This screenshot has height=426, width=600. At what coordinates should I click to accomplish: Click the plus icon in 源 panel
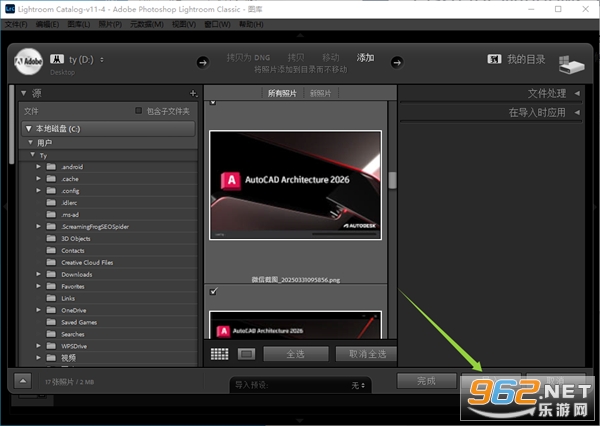(193, 93)
